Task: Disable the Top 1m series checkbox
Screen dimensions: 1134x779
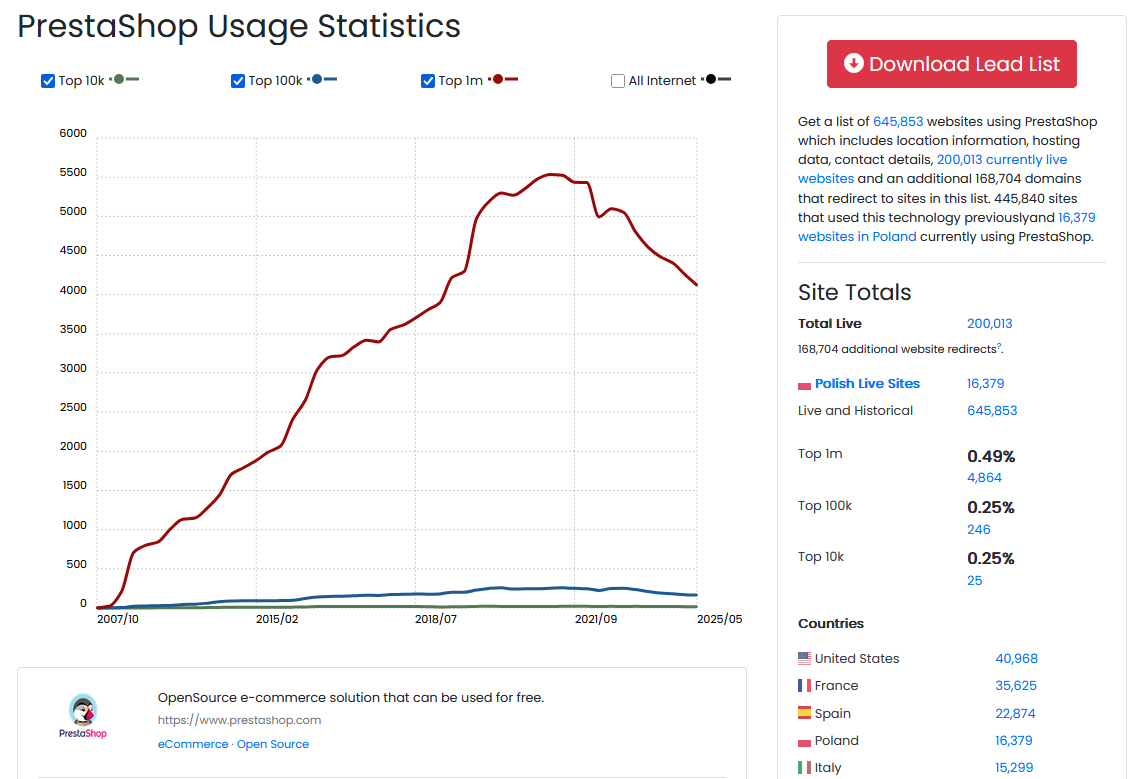Action: 428,81
